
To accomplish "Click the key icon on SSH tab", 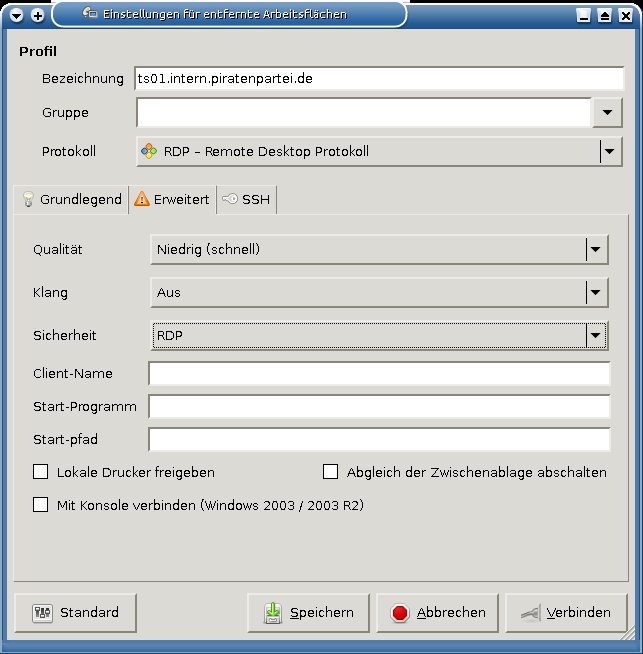I will [x=229, y=200].
